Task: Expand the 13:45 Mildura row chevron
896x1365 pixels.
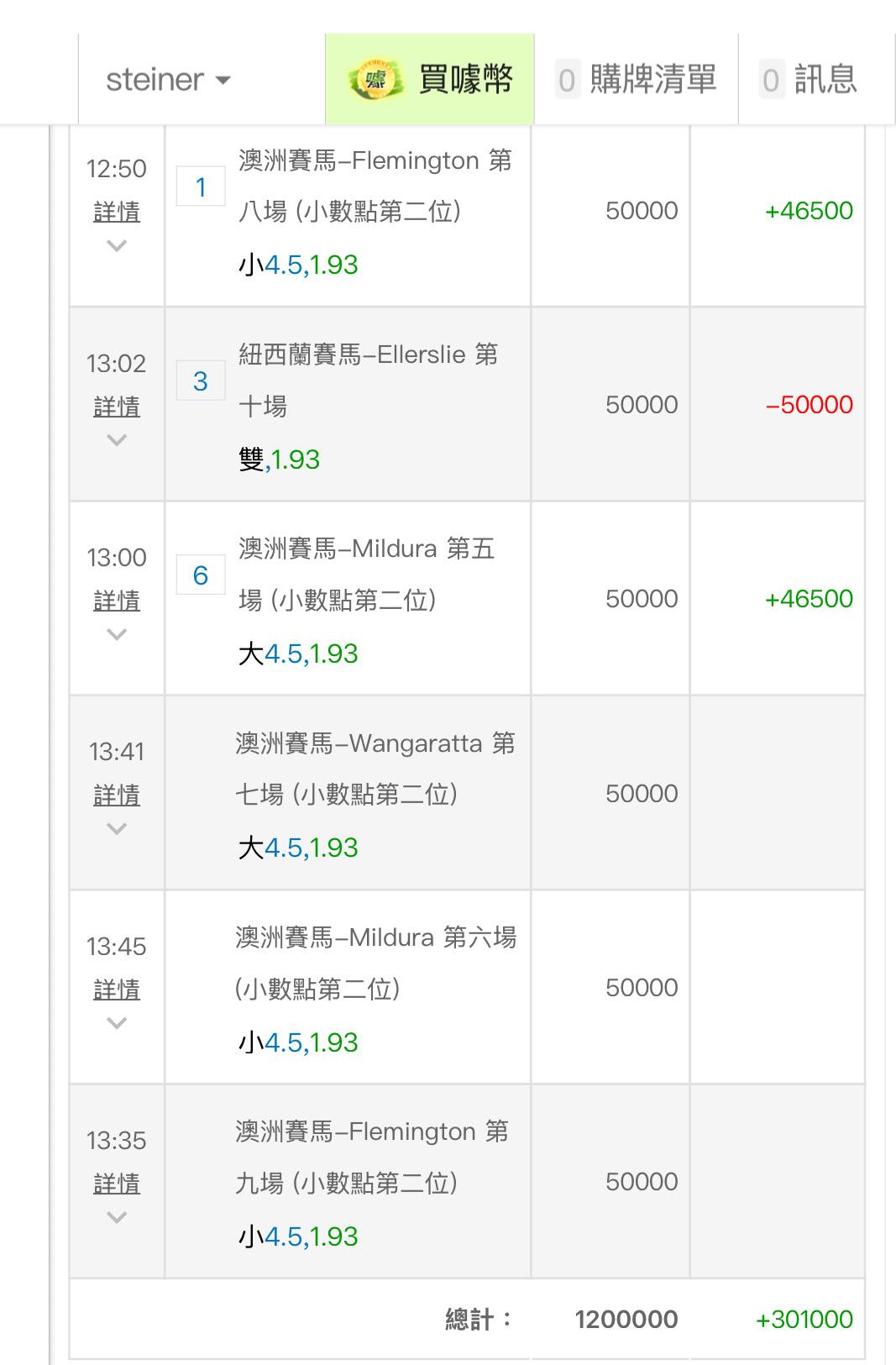Action: click(x=117, y=1023)
